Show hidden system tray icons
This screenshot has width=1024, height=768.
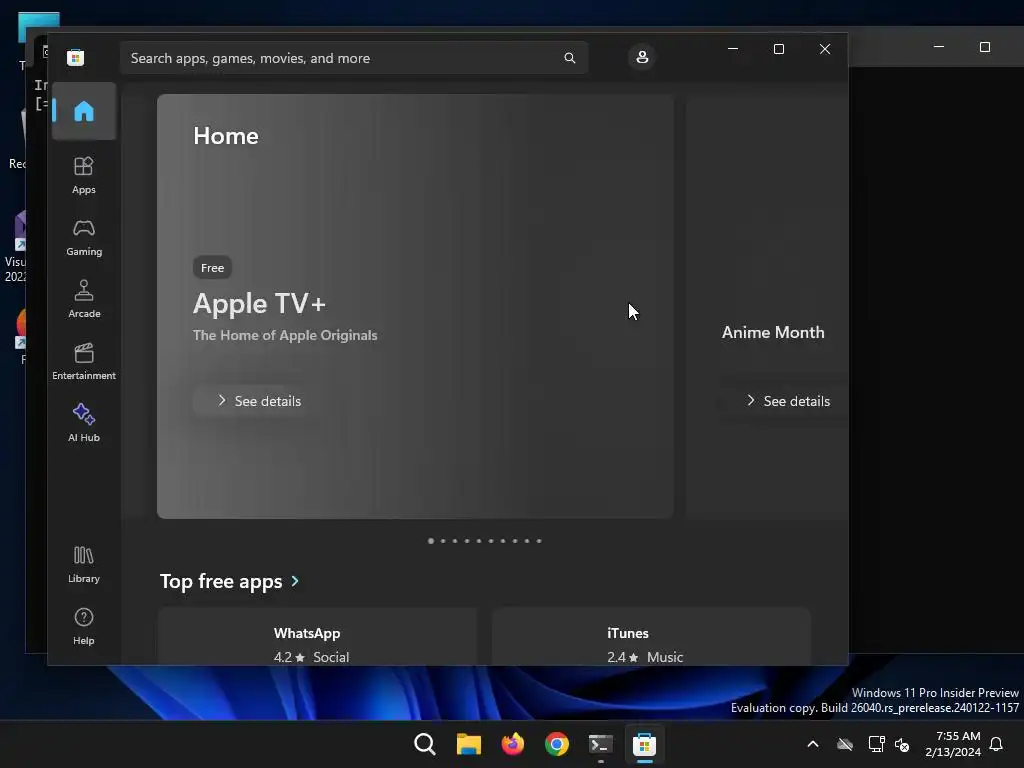click(x=813, y=744)
